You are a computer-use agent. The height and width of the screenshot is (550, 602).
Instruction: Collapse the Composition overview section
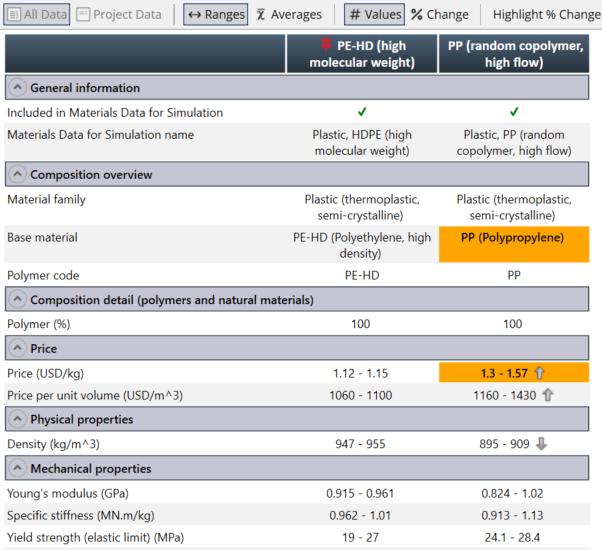tap(18, 174)
